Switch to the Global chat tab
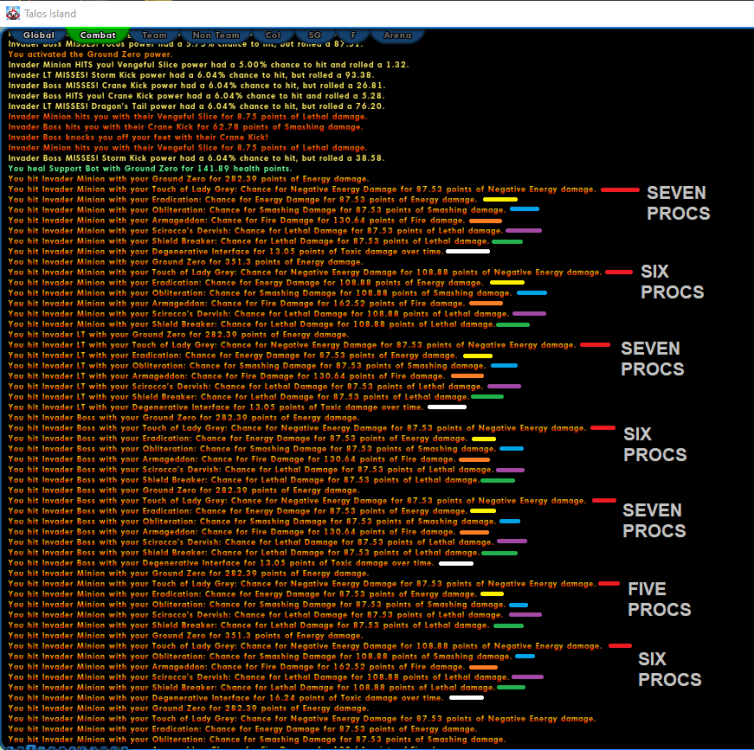Screen dimensions: 754x750 [x=38, y=35]
